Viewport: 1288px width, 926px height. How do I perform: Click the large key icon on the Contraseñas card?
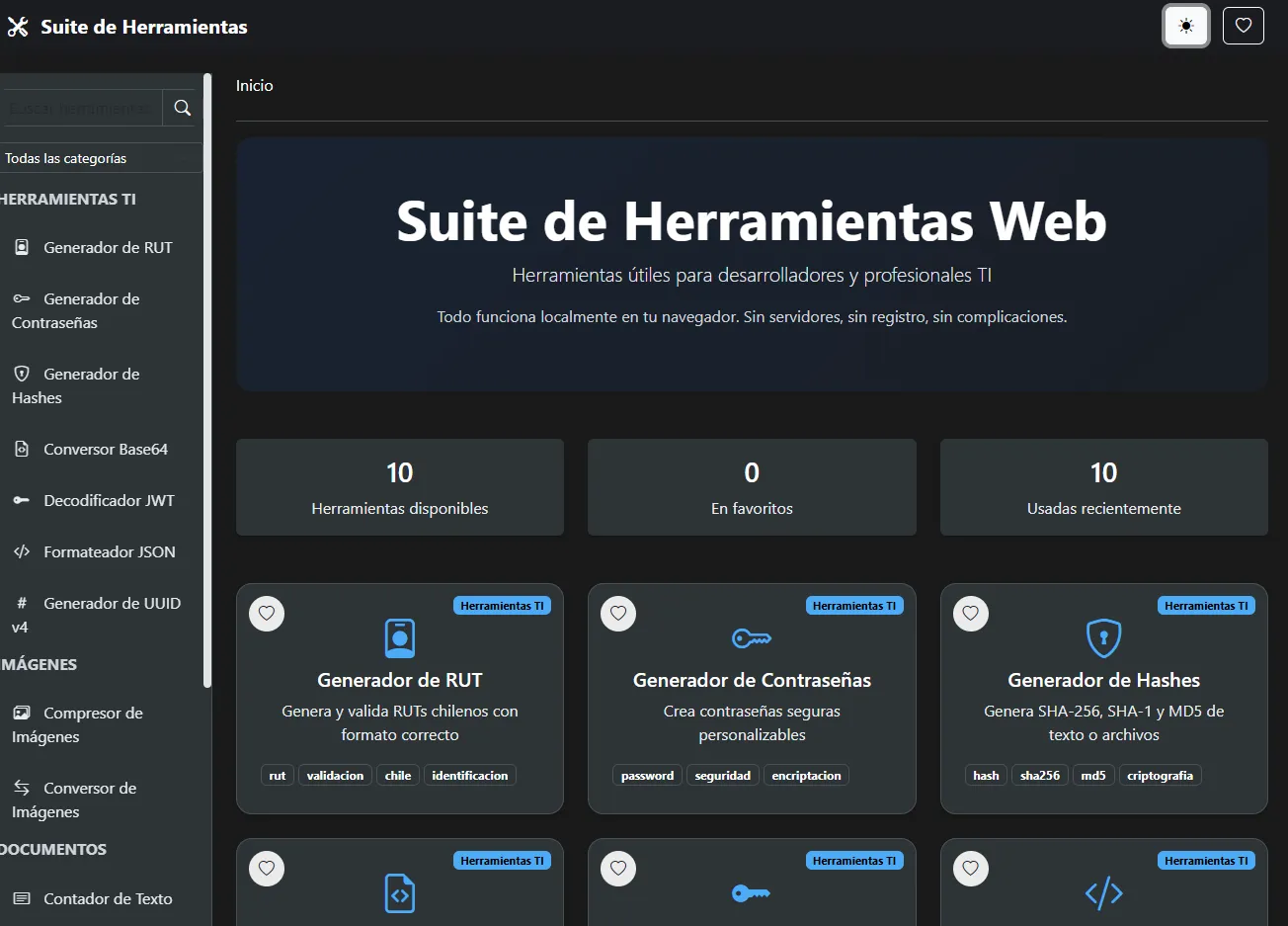click(x=752, y=638)
